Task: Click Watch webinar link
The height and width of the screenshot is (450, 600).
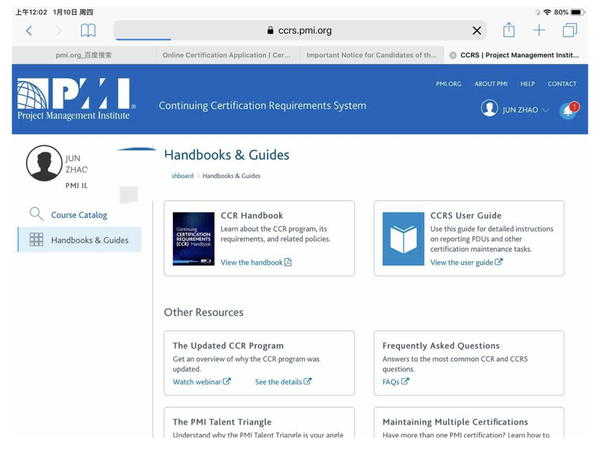Action: [202, 382]
